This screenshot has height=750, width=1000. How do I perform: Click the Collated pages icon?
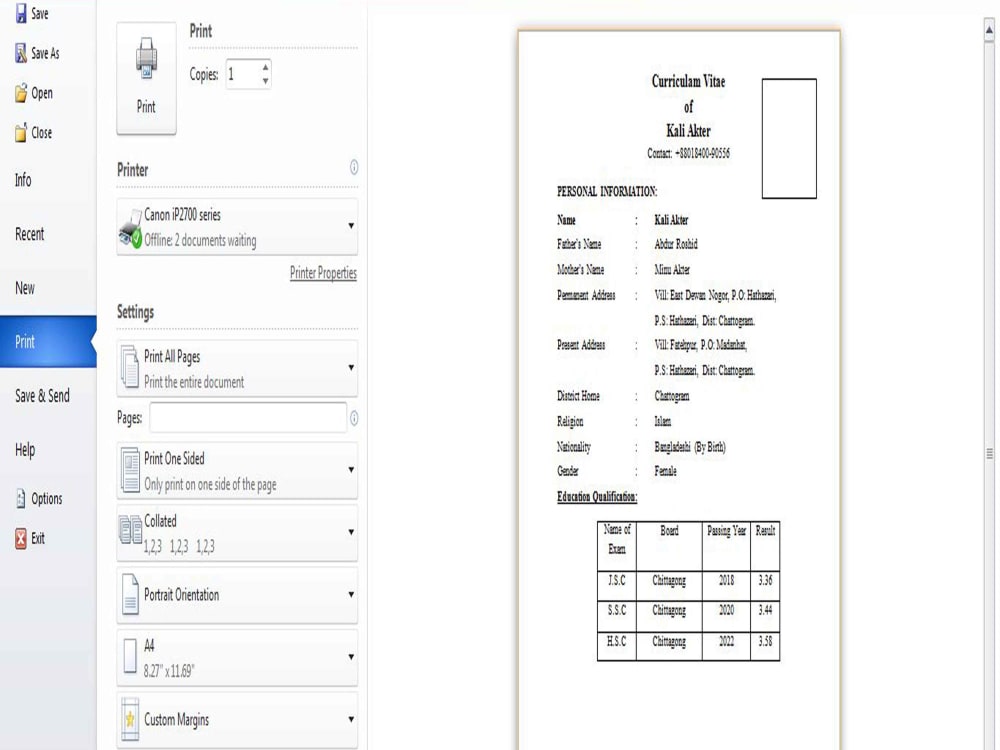[131, 530]
